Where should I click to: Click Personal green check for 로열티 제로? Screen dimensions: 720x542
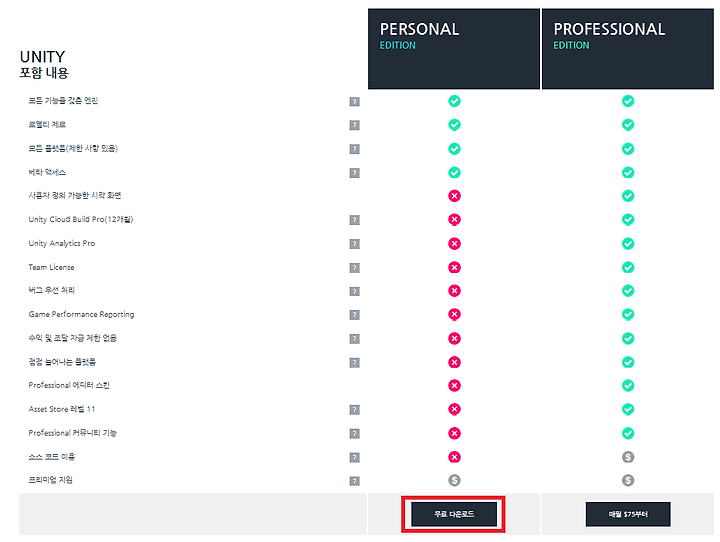point(454,125)
